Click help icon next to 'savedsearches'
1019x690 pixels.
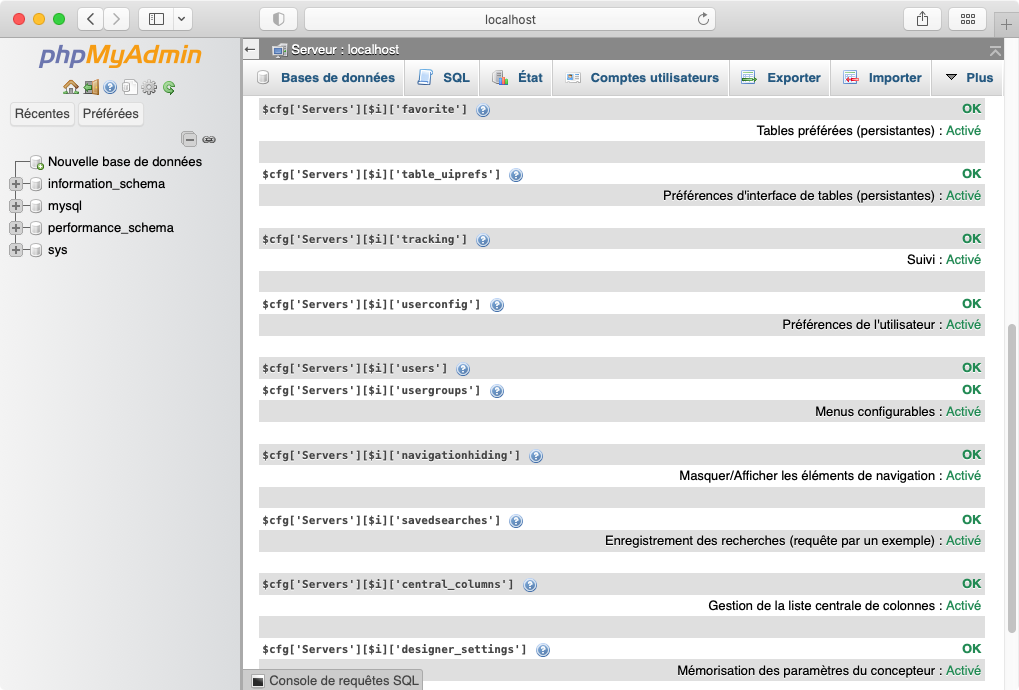(x=516, y=521)
